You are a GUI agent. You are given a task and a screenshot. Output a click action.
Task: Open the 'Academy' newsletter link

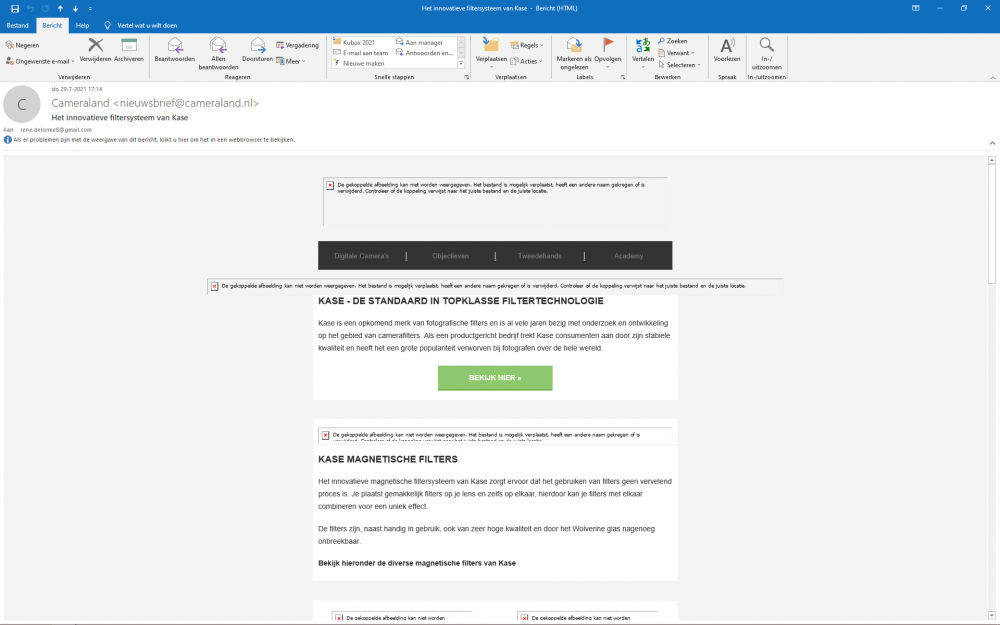click(629, 256)
